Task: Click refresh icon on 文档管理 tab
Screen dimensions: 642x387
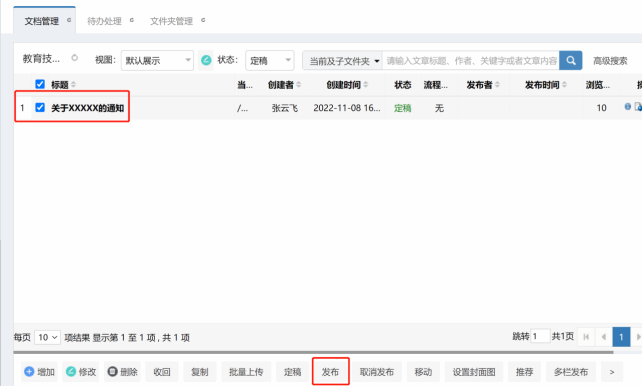Action: point(69,20)
